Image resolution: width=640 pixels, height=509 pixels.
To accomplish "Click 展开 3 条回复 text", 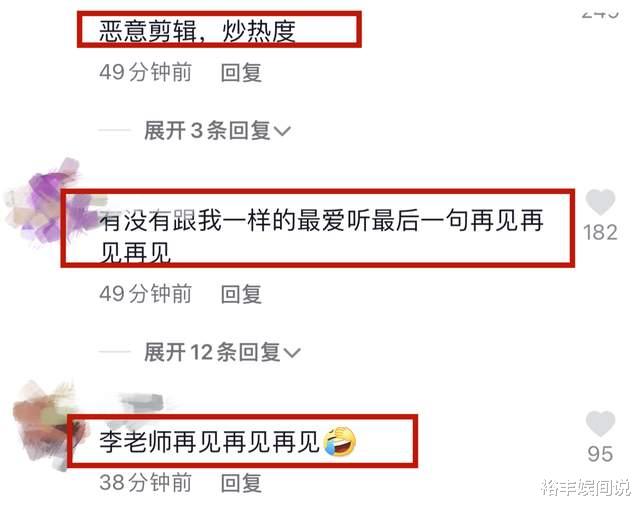I will 207,131.
